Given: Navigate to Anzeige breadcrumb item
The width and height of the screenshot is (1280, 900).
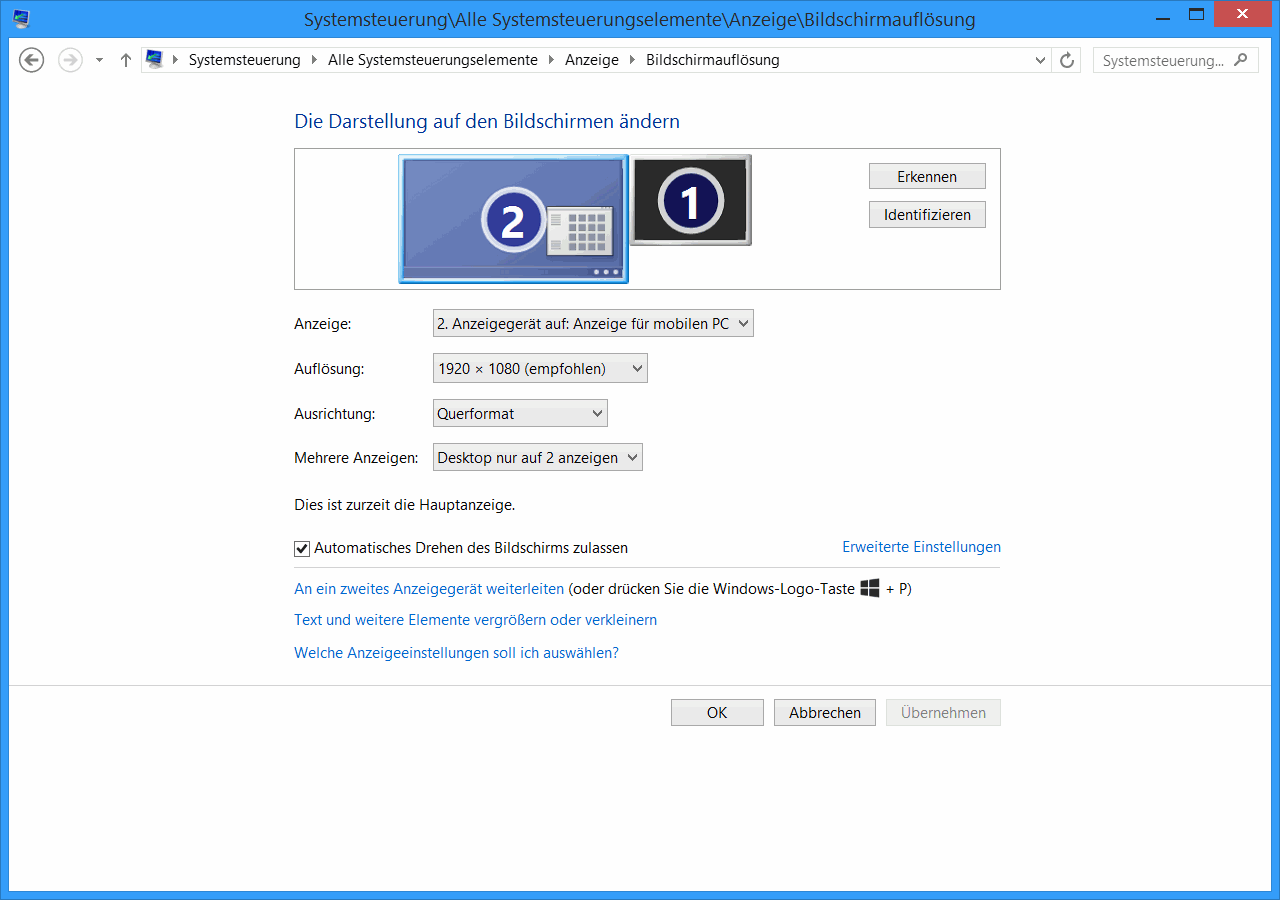Looking at the screenshot, I should pos(591,60).
